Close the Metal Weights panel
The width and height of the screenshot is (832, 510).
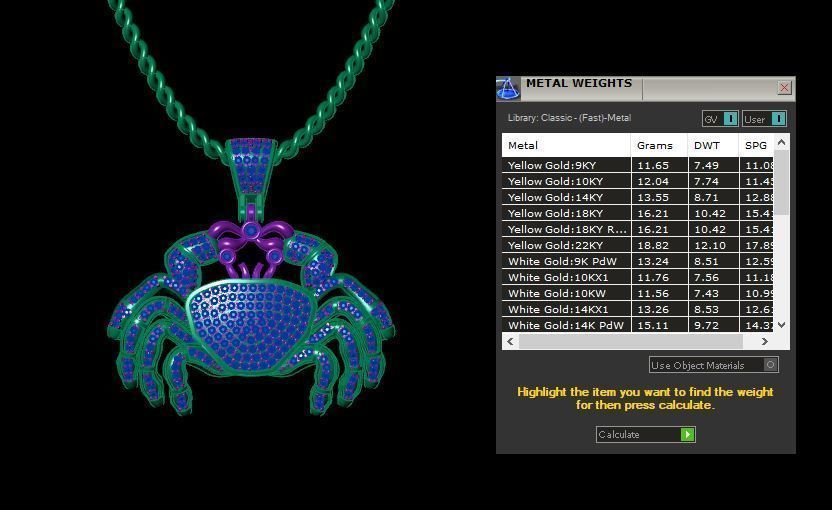(x=784, y=88)
